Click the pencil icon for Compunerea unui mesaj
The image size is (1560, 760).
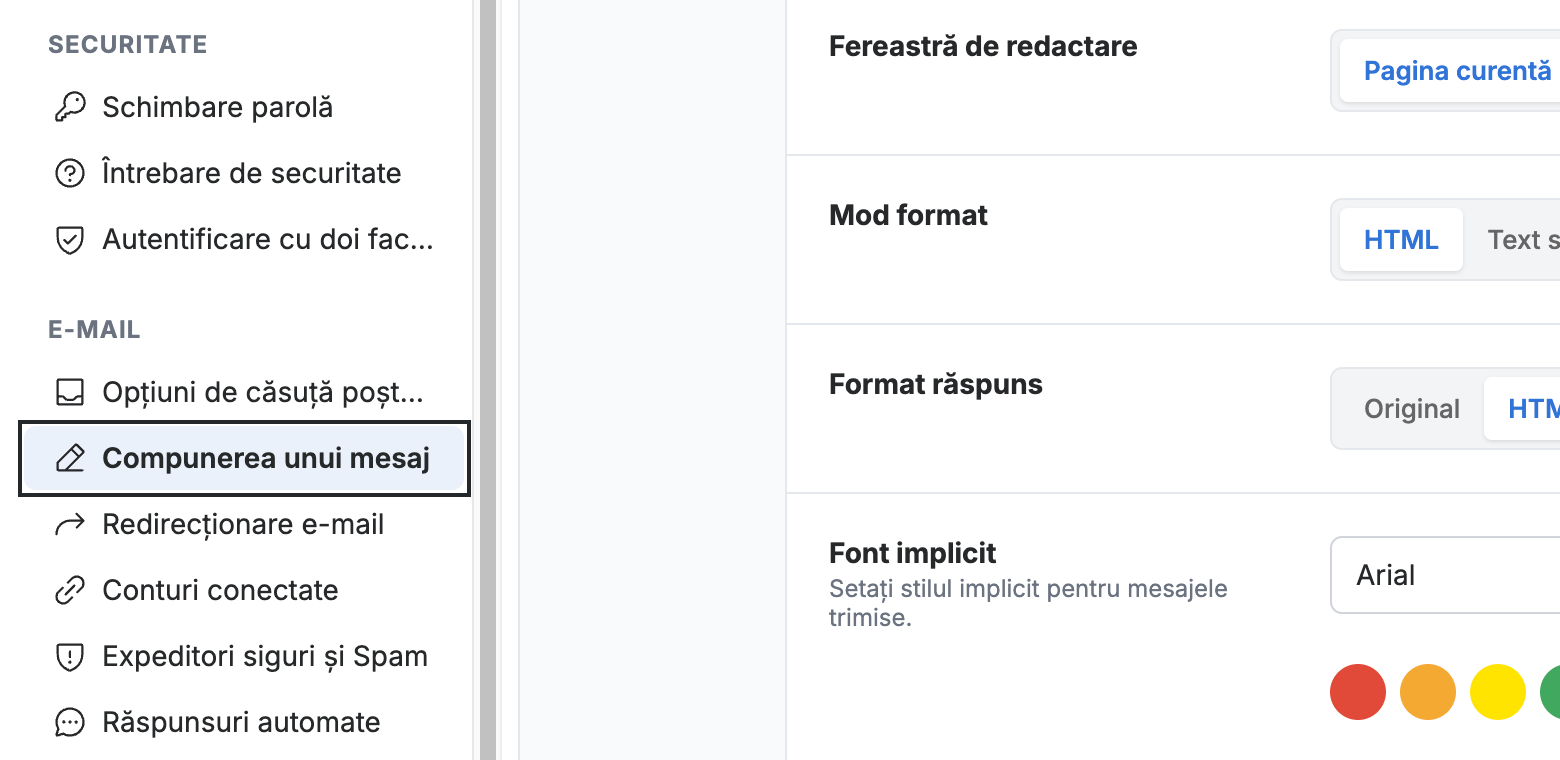[x=69, y=459]
